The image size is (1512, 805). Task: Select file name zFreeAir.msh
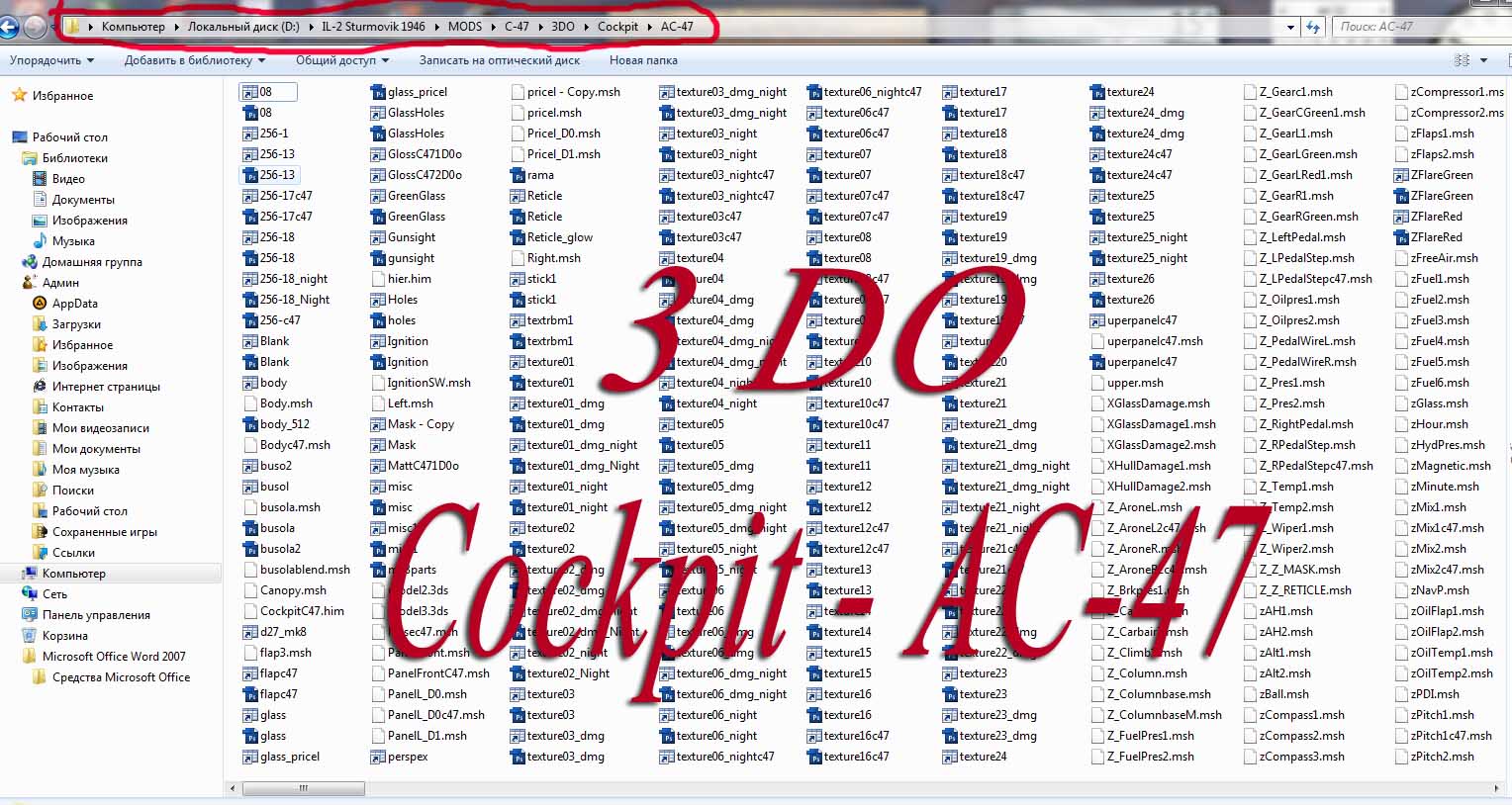point(1445,258)
